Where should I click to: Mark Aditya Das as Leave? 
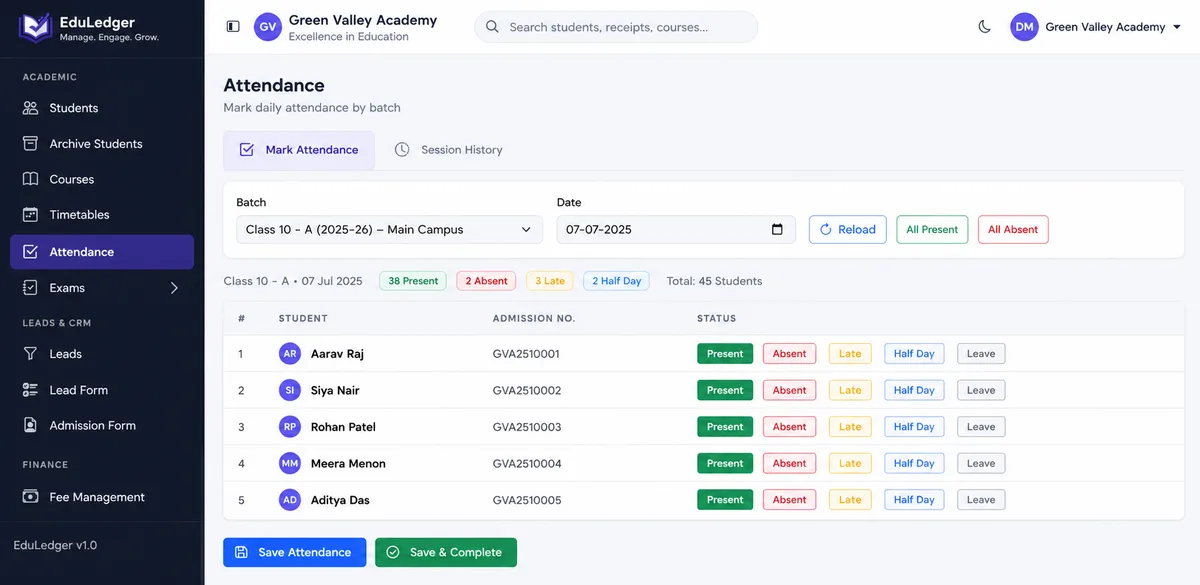click(x=981, y=500)
